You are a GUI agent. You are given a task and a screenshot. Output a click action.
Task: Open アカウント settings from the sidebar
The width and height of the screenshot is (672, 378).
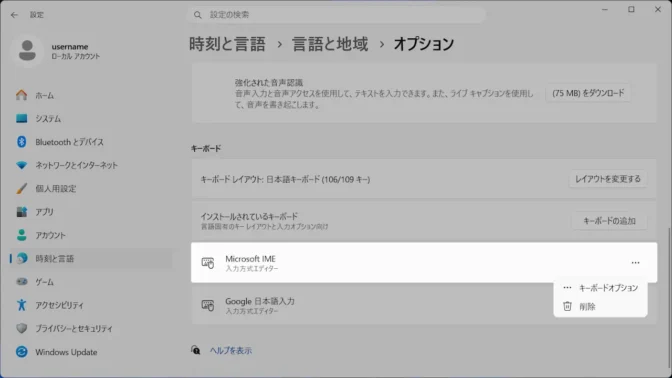coord(91,235)
